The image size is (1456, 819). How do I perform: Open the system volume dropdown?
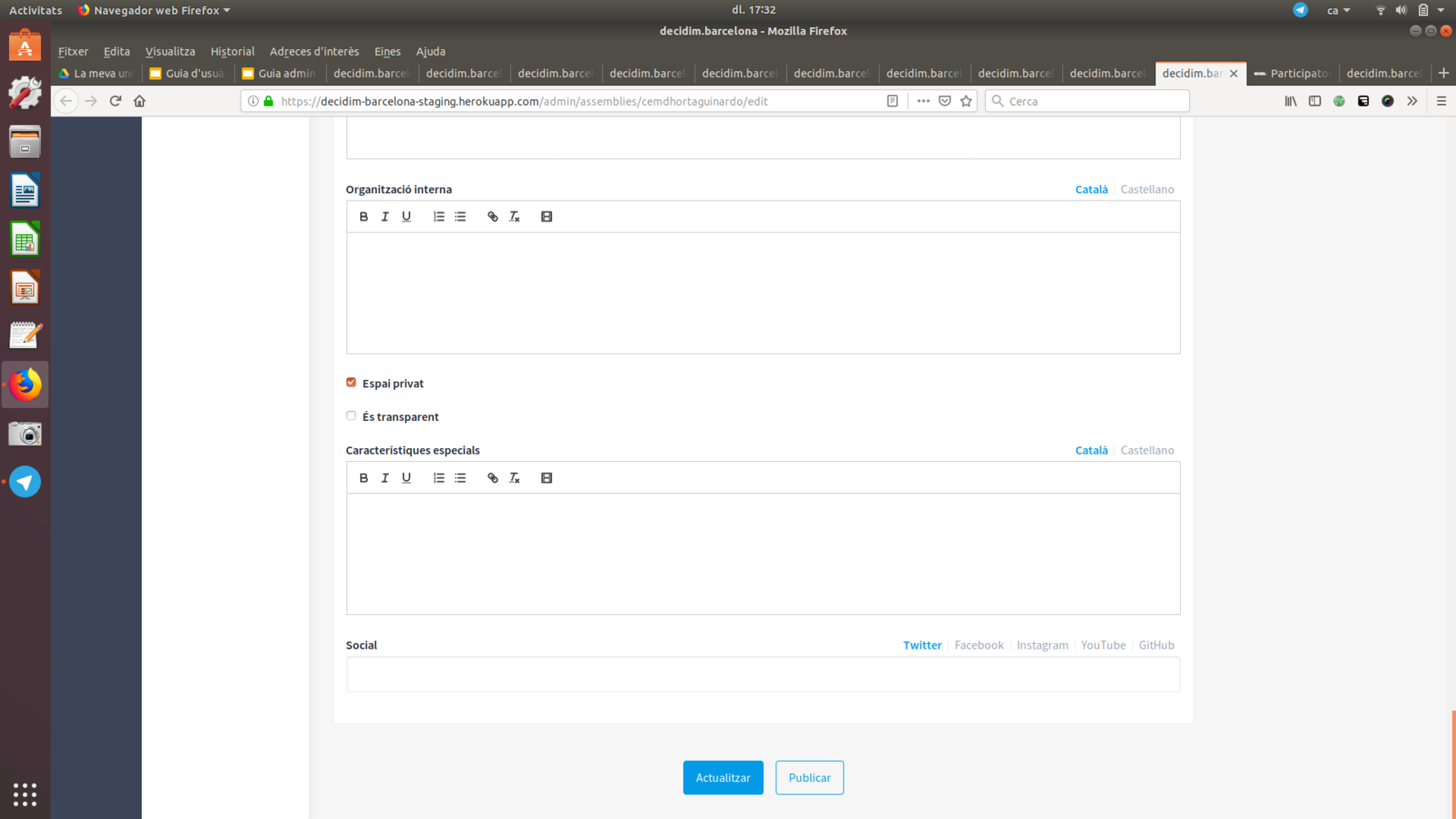1400,10
